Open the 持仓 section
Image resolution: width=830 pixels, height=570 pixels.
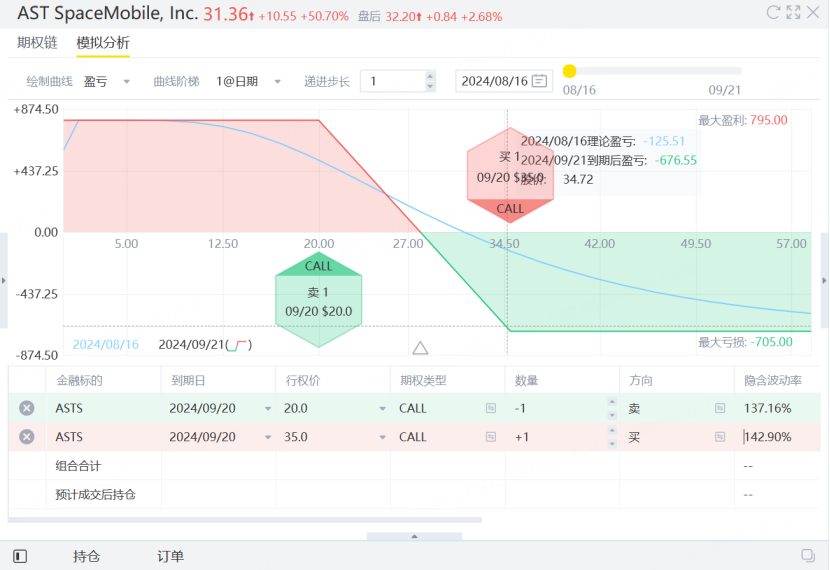tap(87, 556)
